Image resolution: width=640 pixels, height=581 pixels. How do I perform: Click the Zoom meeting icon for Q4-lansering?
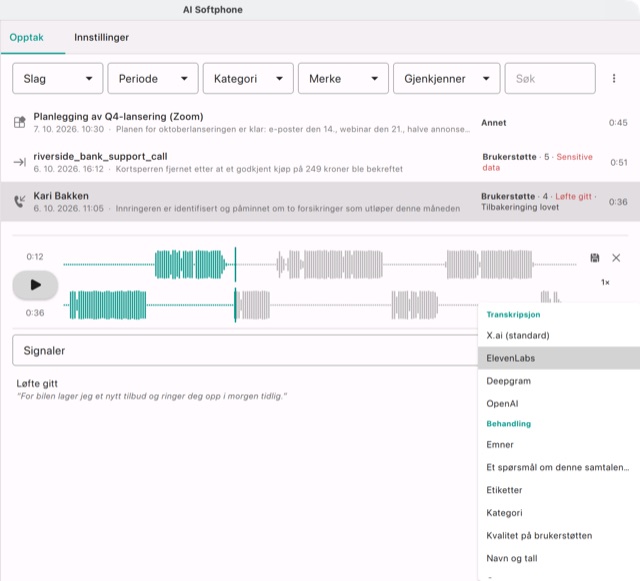tap(20, 122)
